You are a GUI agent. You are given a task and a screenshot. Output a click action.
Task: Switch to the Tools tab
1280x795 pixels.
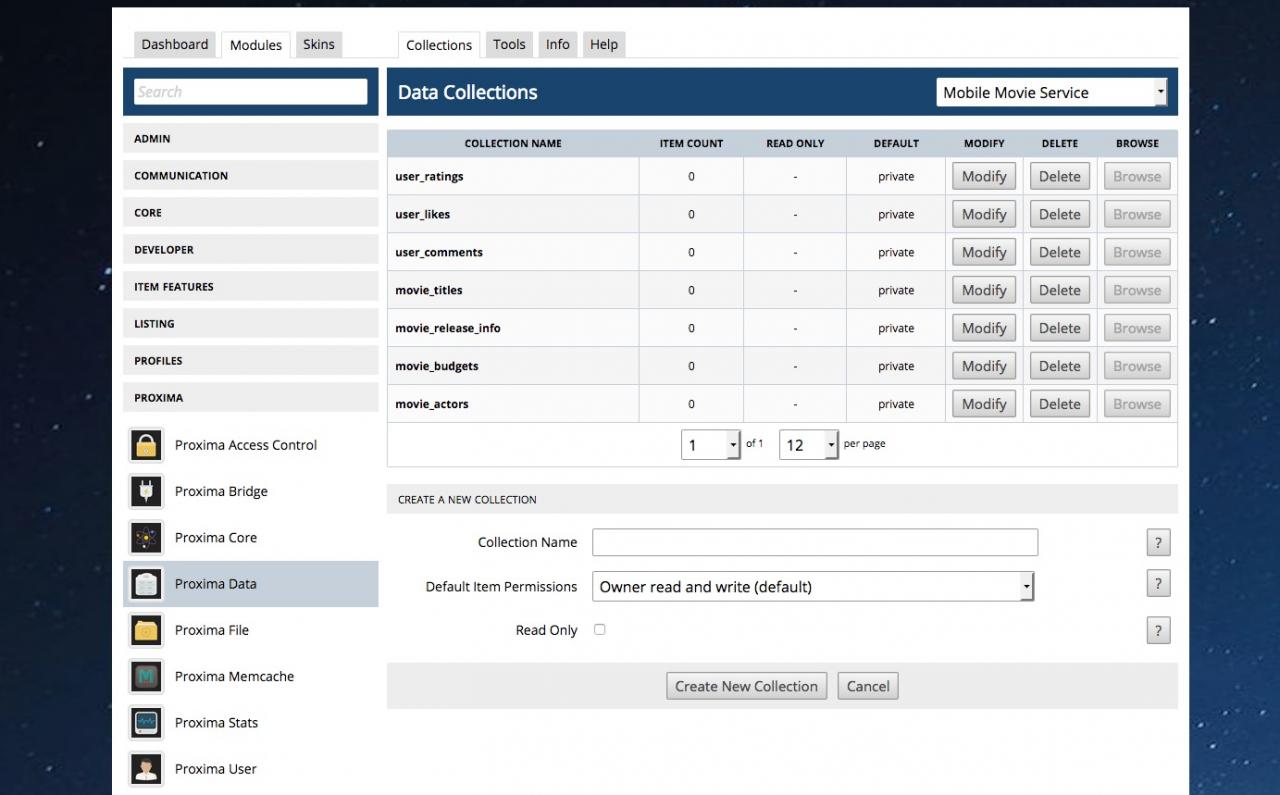pyautogui.click(x=509, y=44)
